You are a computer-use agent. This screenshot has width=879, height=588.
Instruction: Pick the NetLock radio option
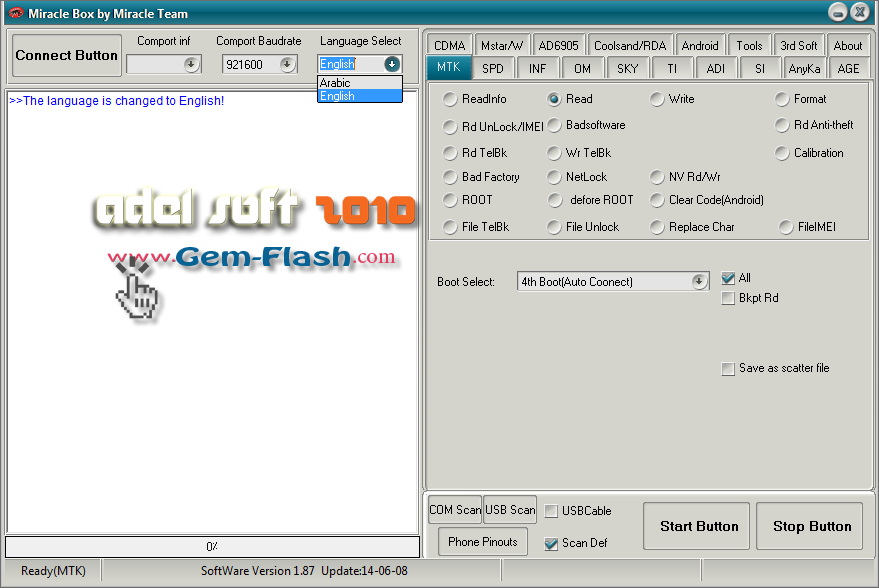554,177
